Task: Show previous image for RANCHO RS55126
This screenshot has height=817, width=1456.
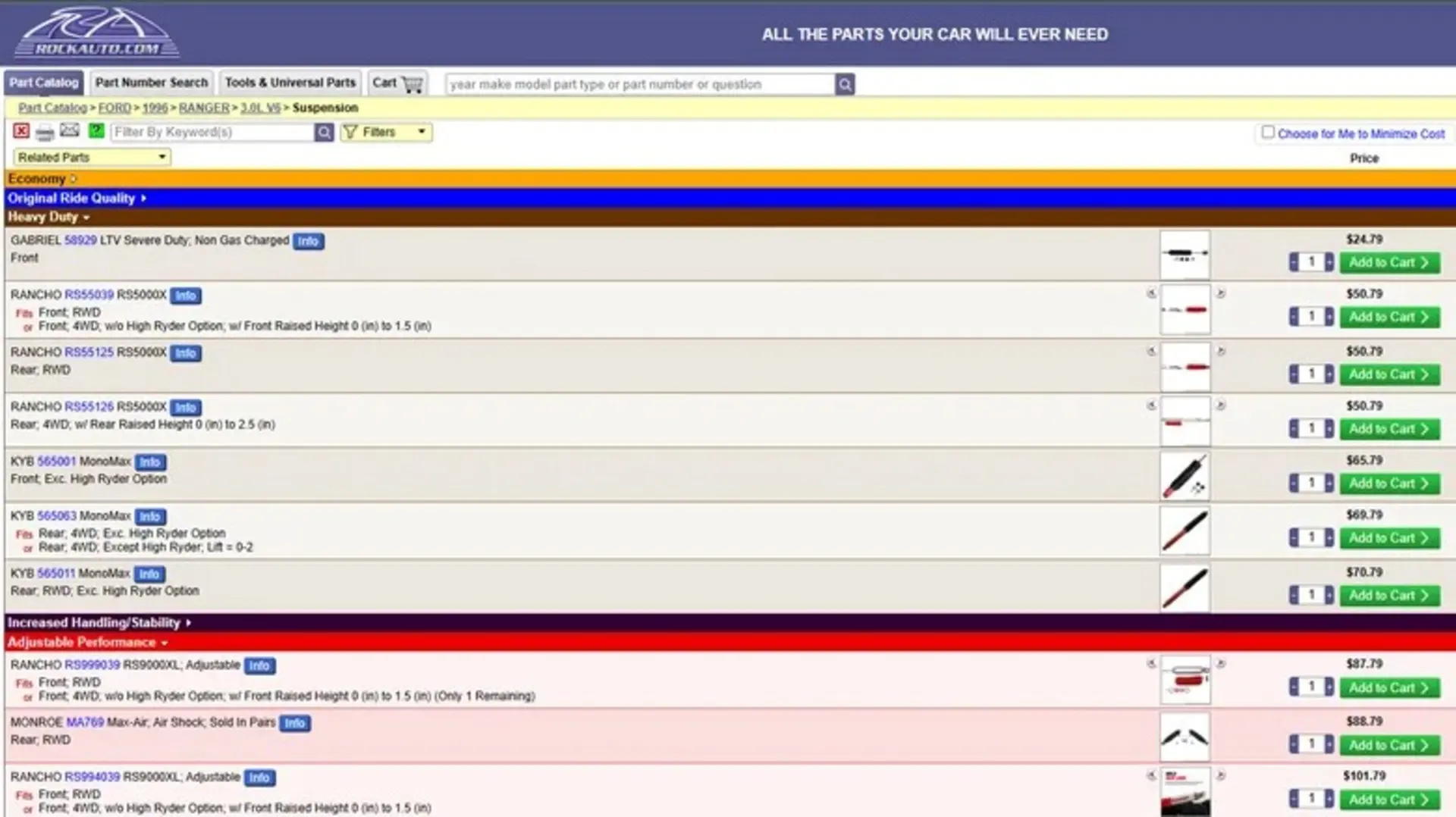Action: 1151,405
